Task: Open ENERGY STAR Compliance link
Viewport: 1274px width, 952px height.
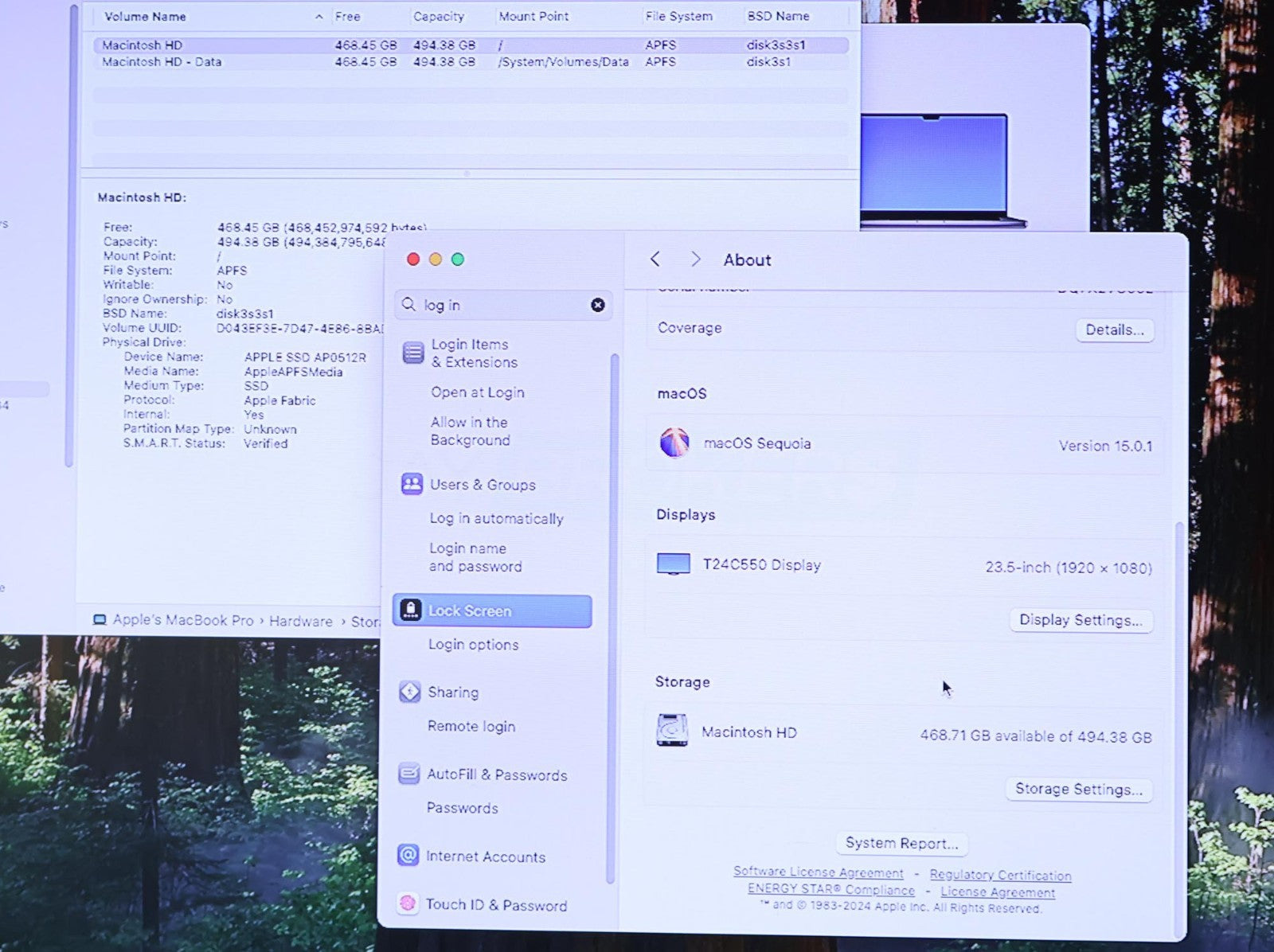Action: click(830, 889)
